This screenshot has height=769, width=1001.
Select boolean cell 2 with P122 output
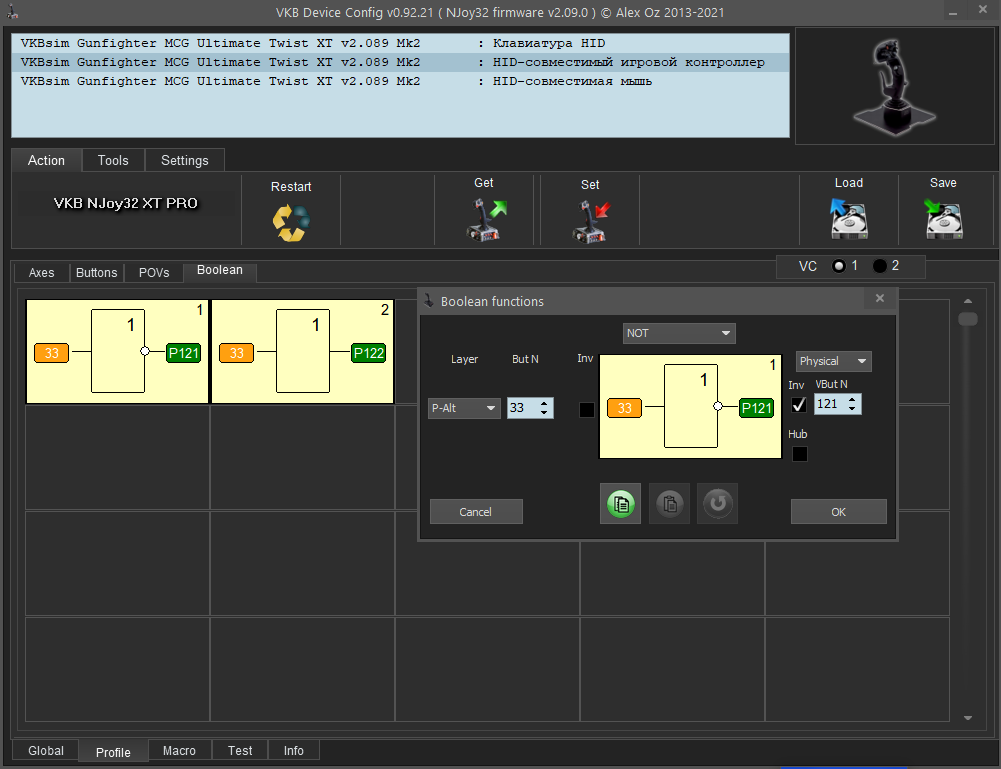tap(303, 352)
